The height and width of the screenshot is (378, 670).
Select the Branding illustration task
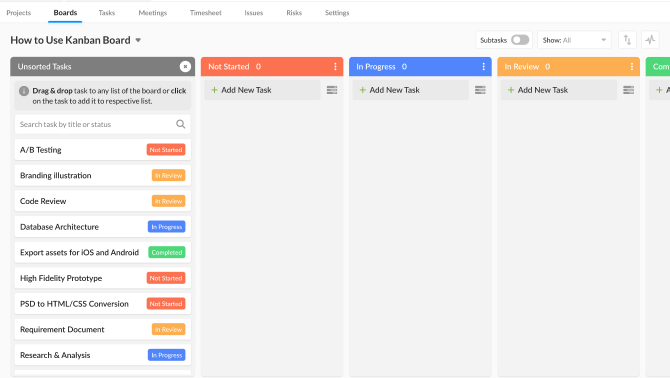[x=103, y=176]
